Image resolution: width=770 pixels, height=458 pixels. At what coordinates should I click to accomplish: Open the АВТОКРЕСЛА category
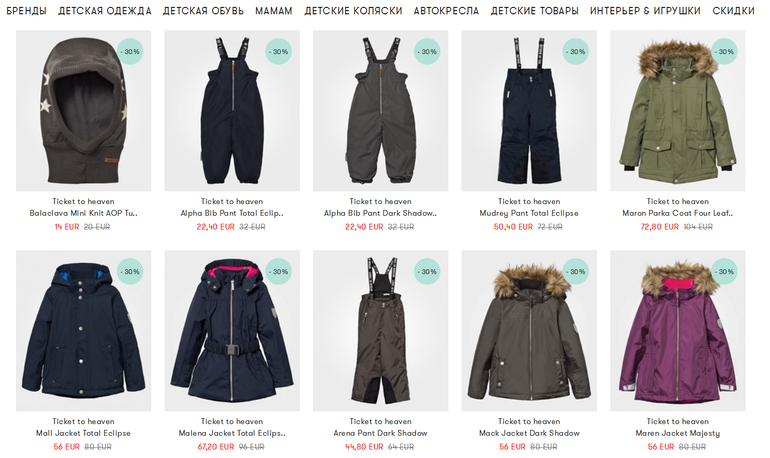coord(446,11)
